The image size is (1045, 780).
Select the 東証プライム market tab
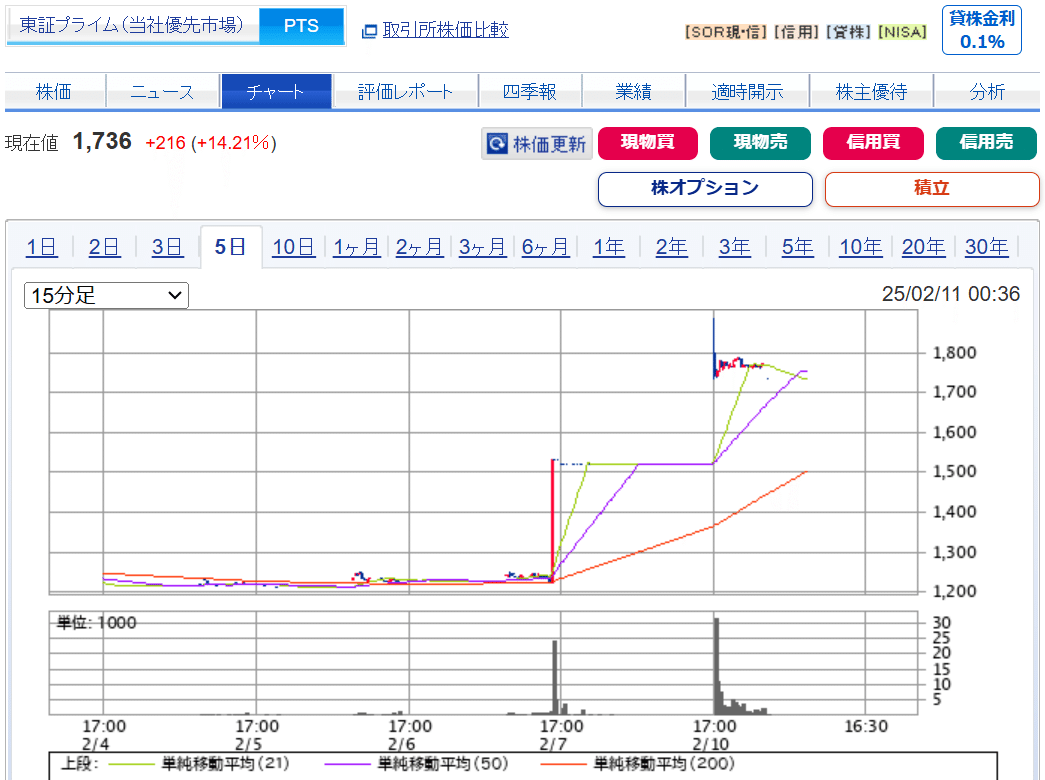pos(132,26)
